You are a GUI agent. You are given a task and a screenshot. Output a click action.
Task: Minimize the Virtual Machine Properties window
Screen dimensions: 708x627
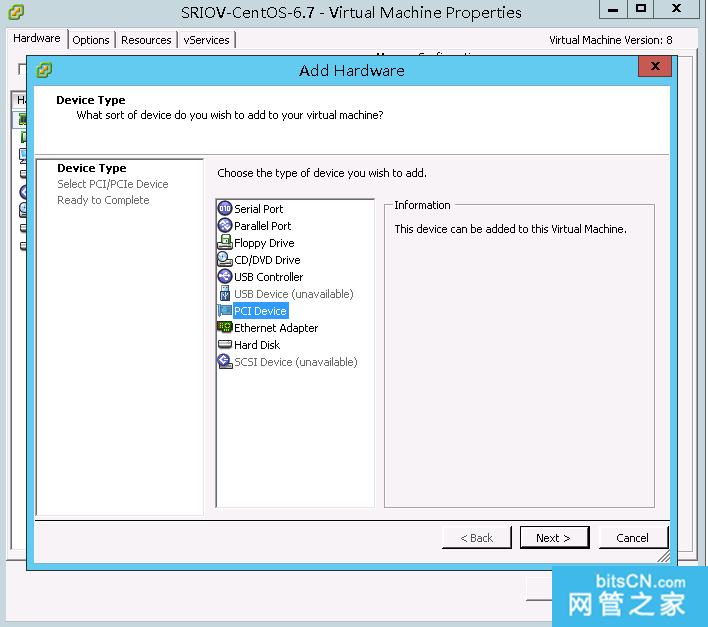pyautogui.click(x=613, y=9)
